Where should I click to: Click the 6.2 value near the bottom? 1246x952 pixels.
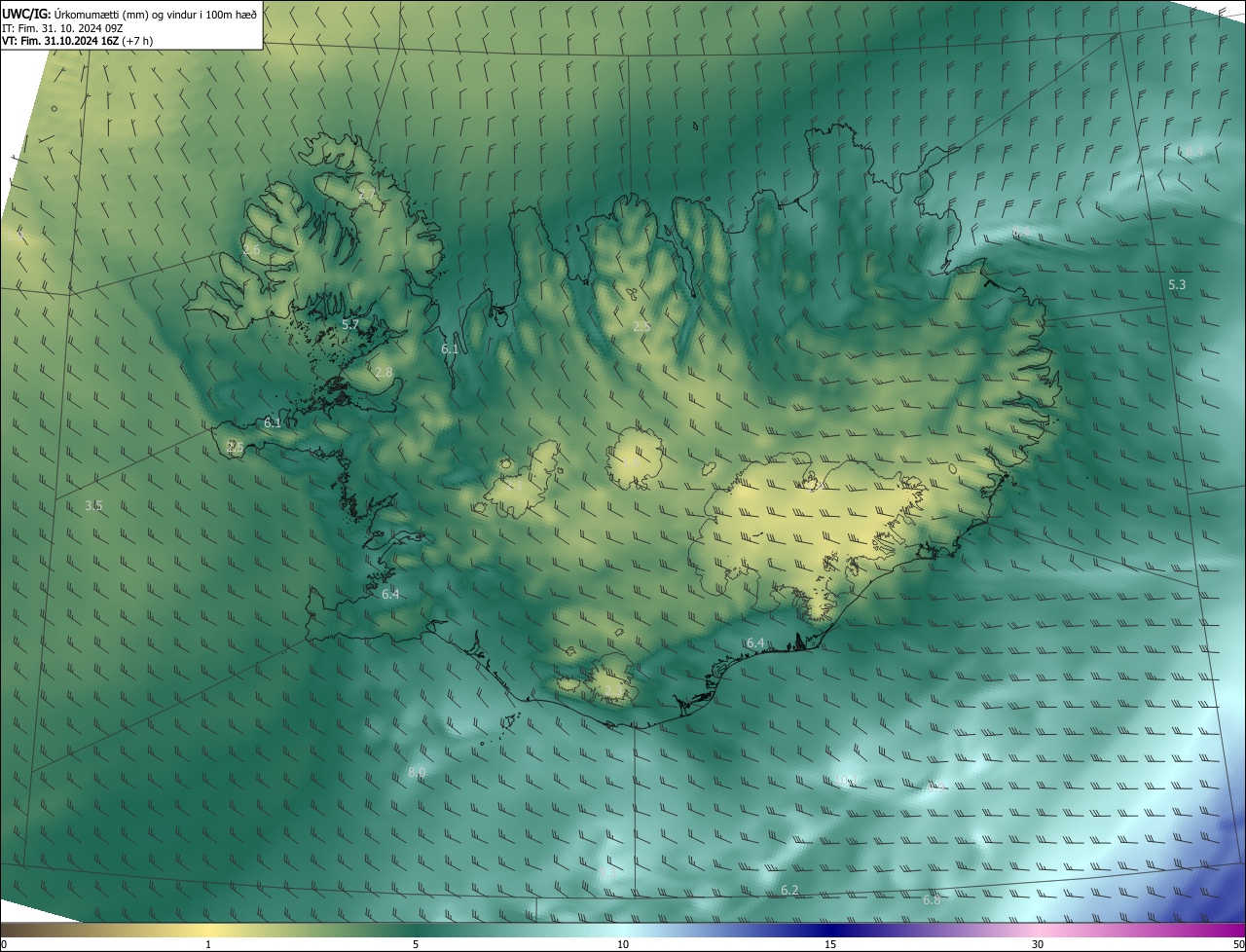coord(789,891)
